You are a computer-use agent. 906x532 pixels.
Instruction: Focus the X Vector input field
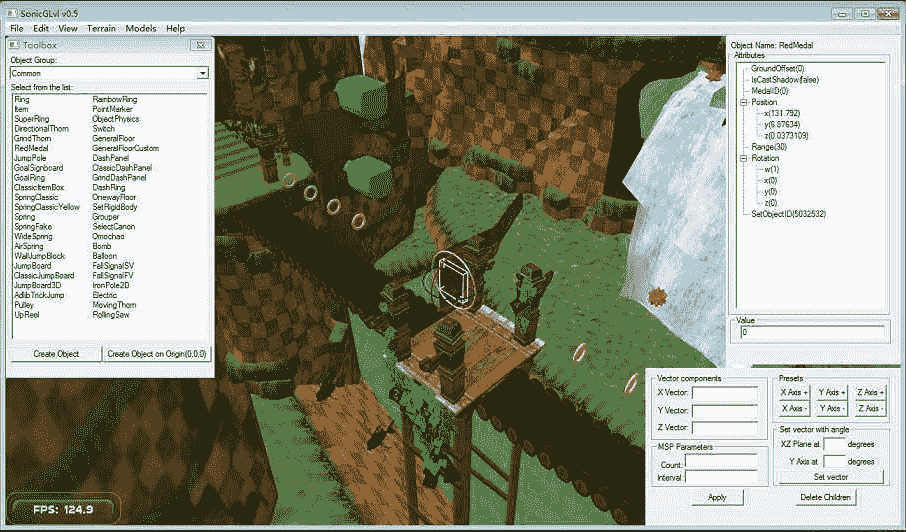pos(725,393)
